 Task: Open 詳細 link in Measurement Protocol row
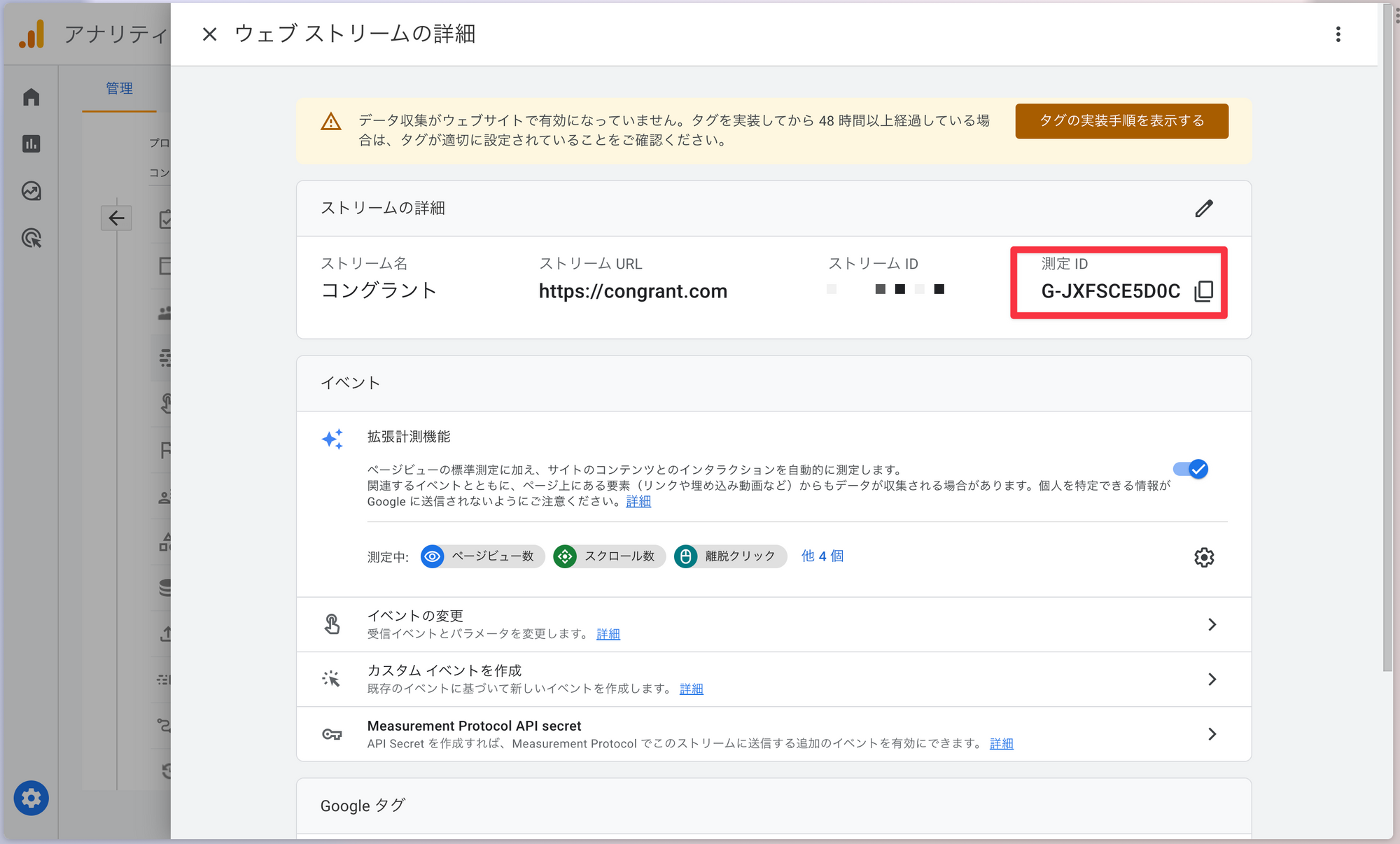coord(1001,743)
